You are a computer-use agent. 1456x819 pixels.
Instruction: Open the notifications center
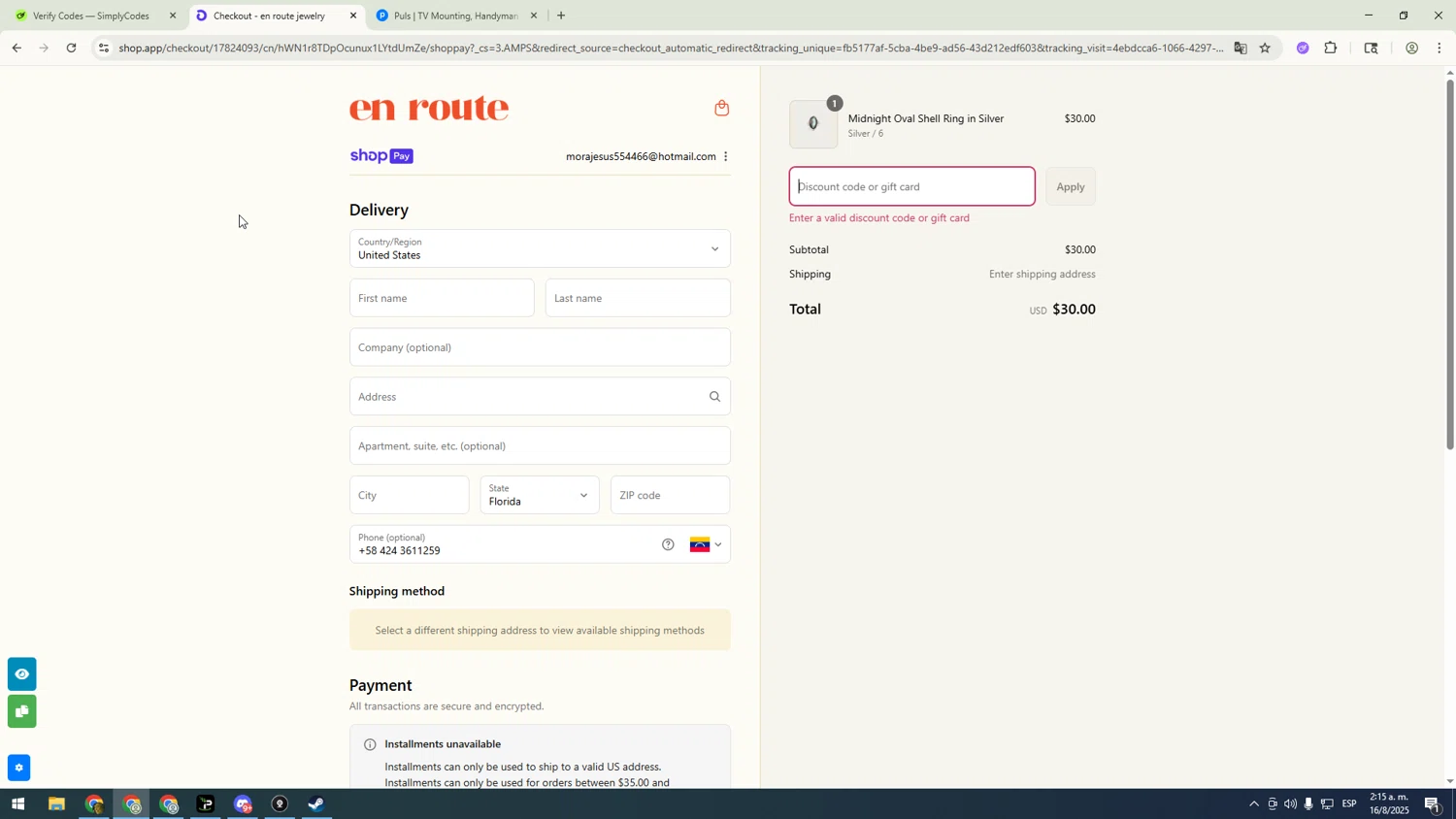coord(1433,804)
